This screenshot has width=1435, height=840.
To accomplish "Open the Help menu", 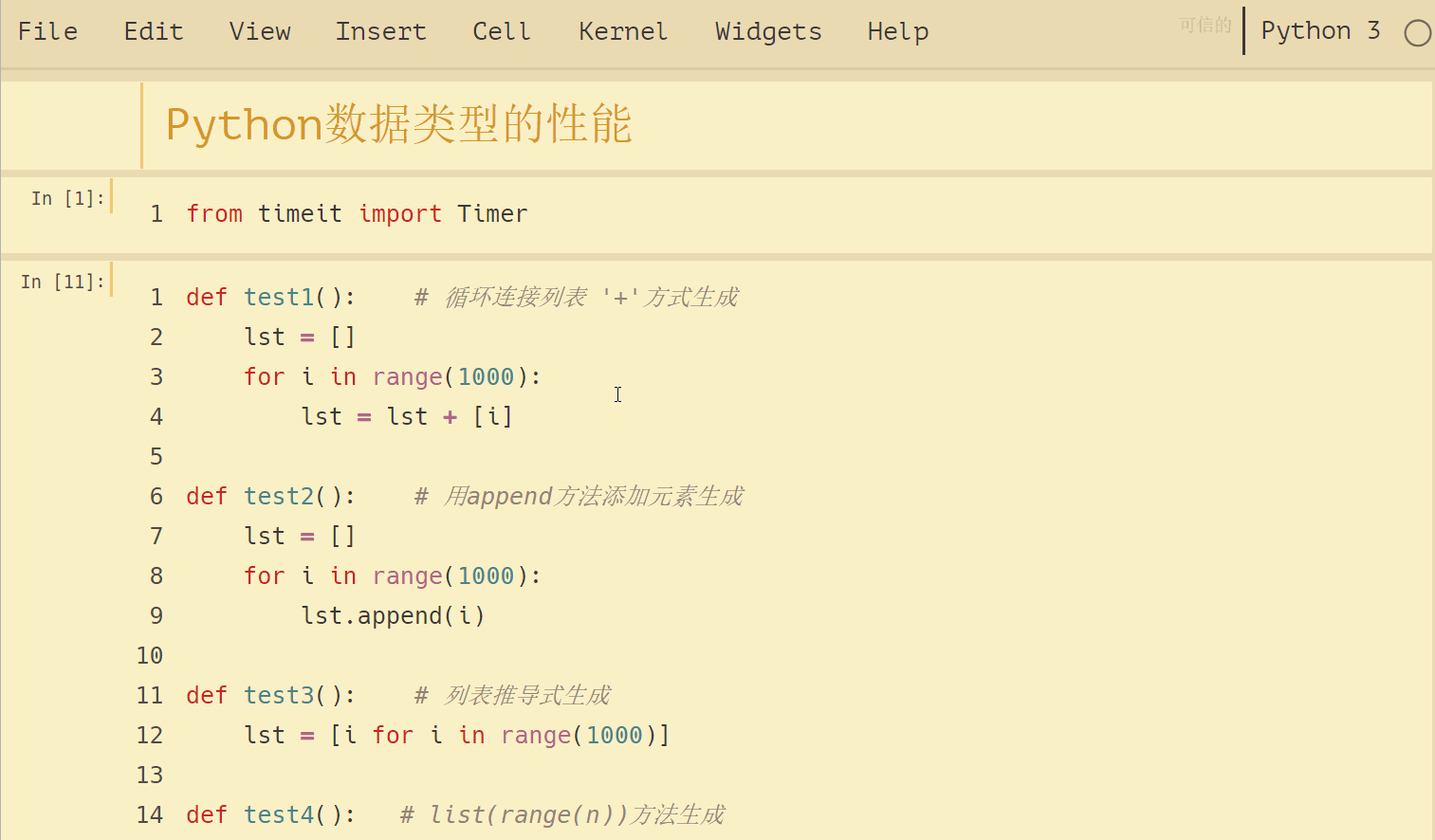I will click(896, 30).
